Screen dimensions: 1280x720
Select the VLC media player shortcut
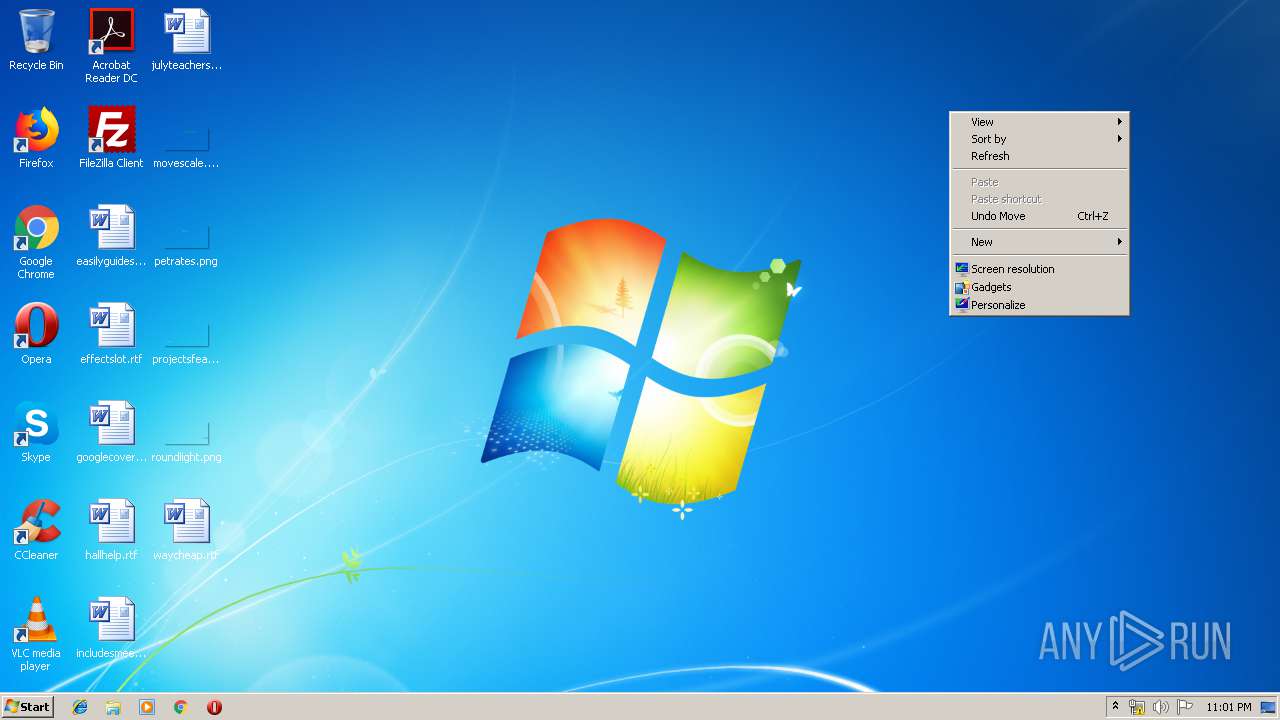36,634
